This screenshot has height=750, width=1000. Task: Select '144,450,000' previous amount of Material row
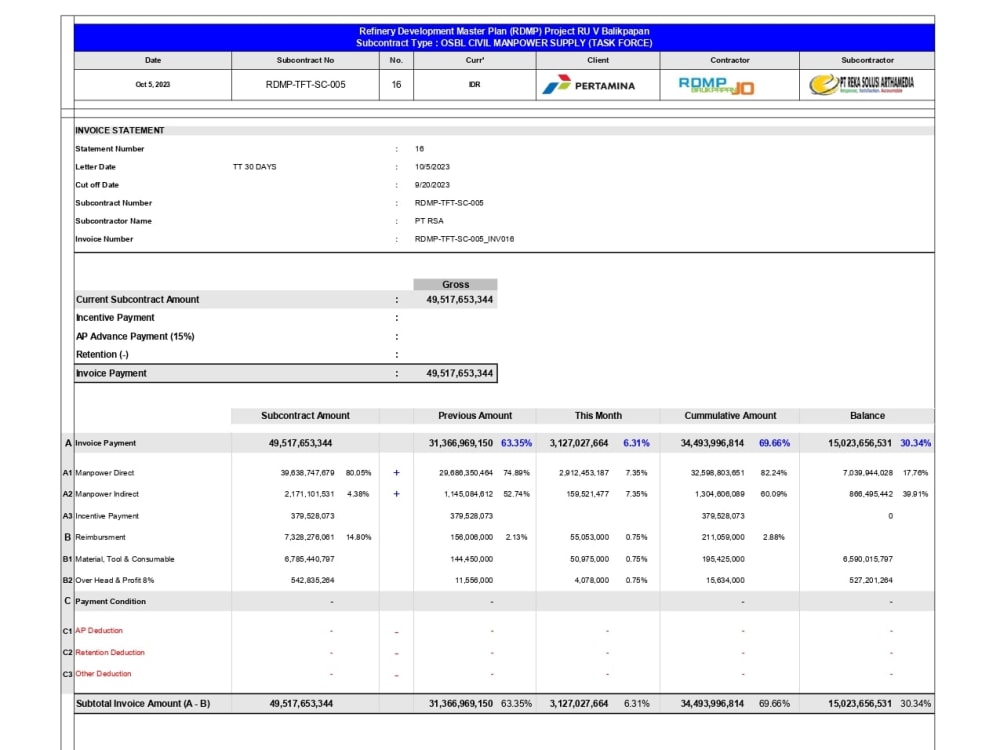point(471,559)
